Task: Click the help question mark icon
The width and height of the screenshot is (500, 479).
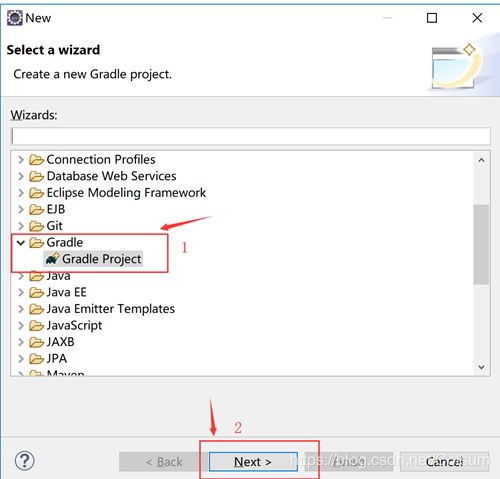Action: pyautogui.click(x=25, y=461)
